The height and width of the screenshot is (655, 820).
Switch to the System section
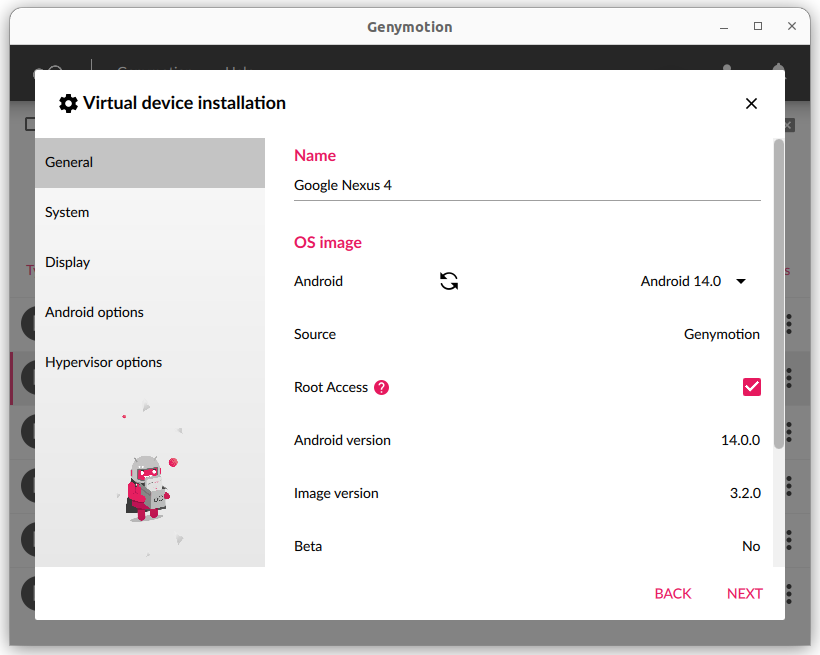(150, 213)
